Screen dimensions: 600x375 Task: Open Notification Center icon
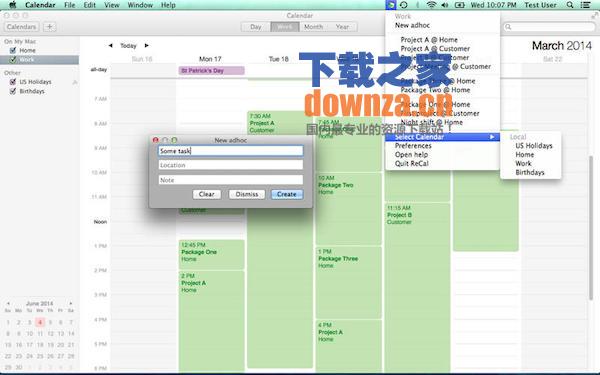[585, 5]
